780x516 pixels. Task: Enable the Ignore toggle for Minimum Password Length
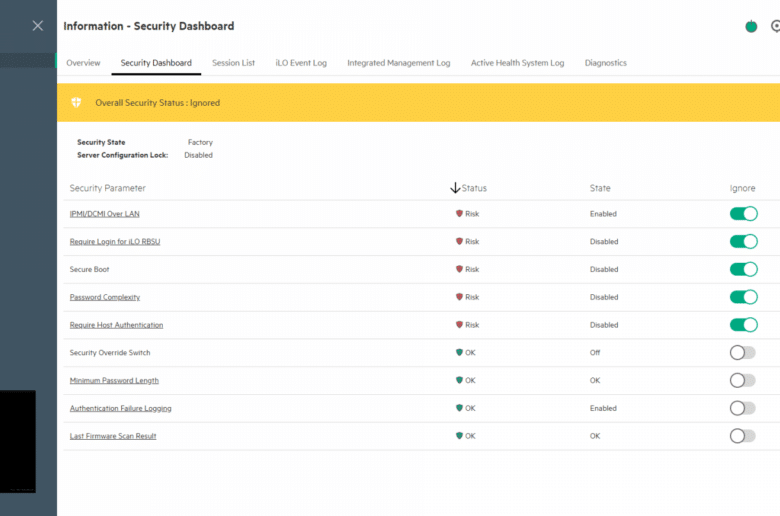point(743,381)
